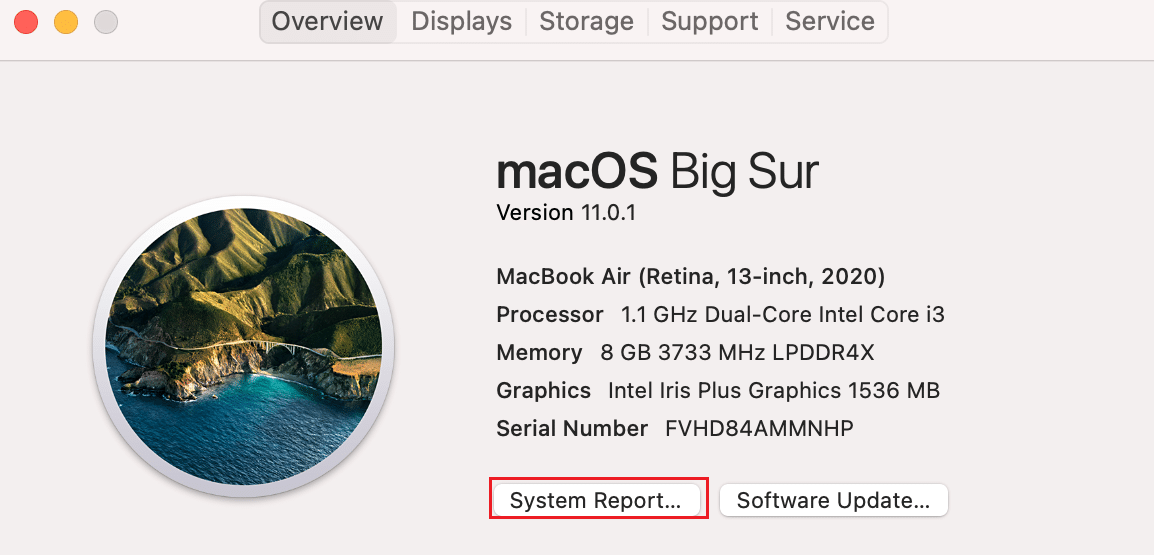Close the About This Mac window
The image size is (1154, 555).
25,21
